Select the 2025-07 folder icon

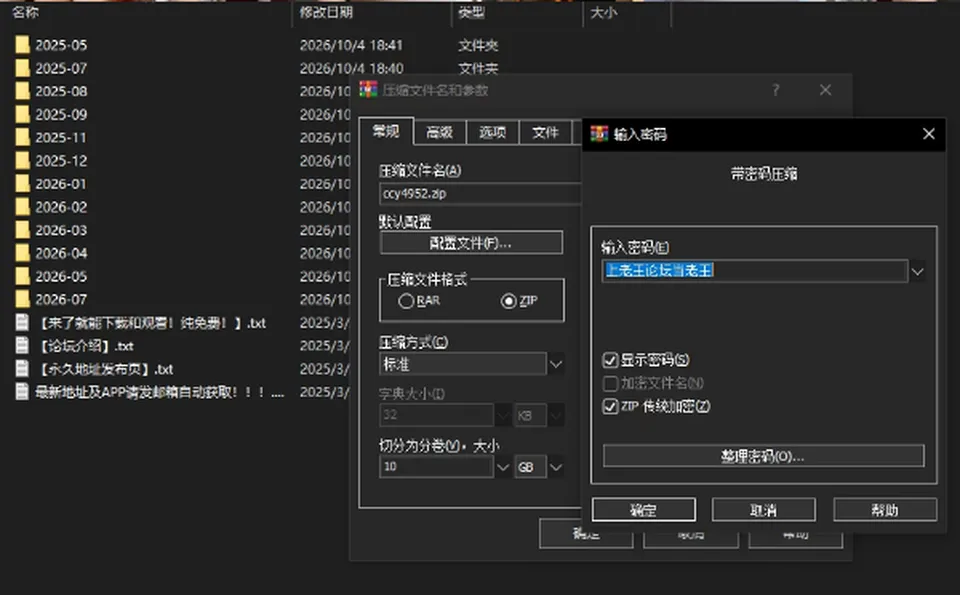23,68
